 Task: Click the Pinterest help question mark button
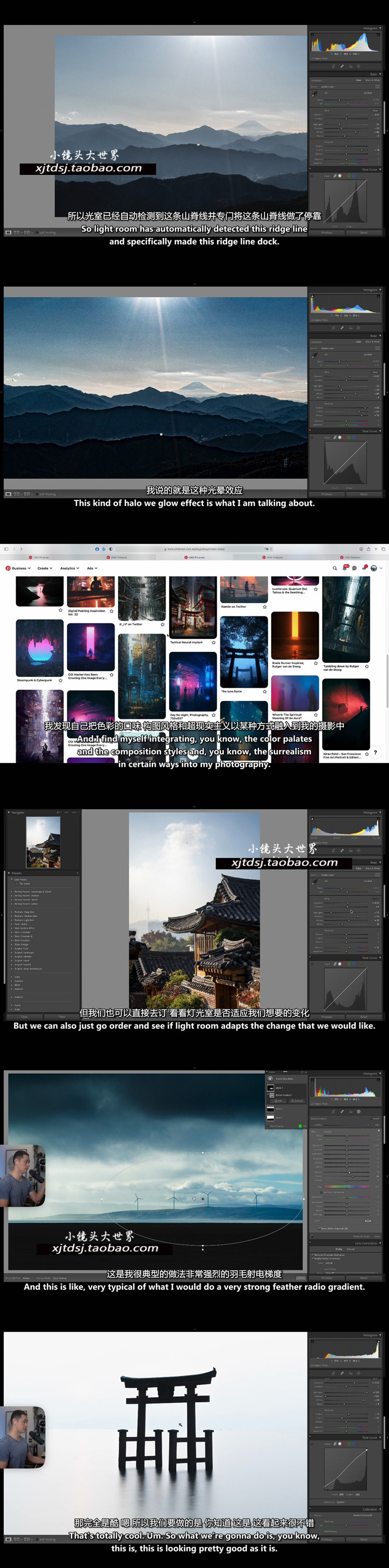pyautogui.click(x=375, y=753)
